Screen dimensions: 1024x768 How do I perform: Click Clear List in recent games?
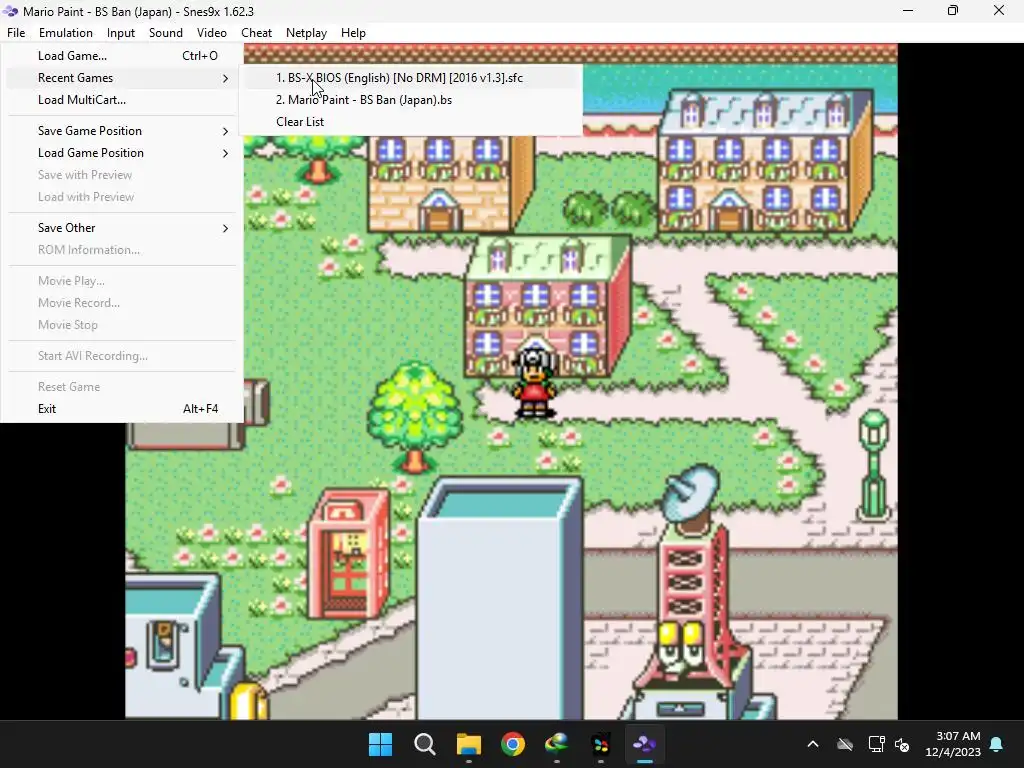pyautogui.click(x=411, y=122)
